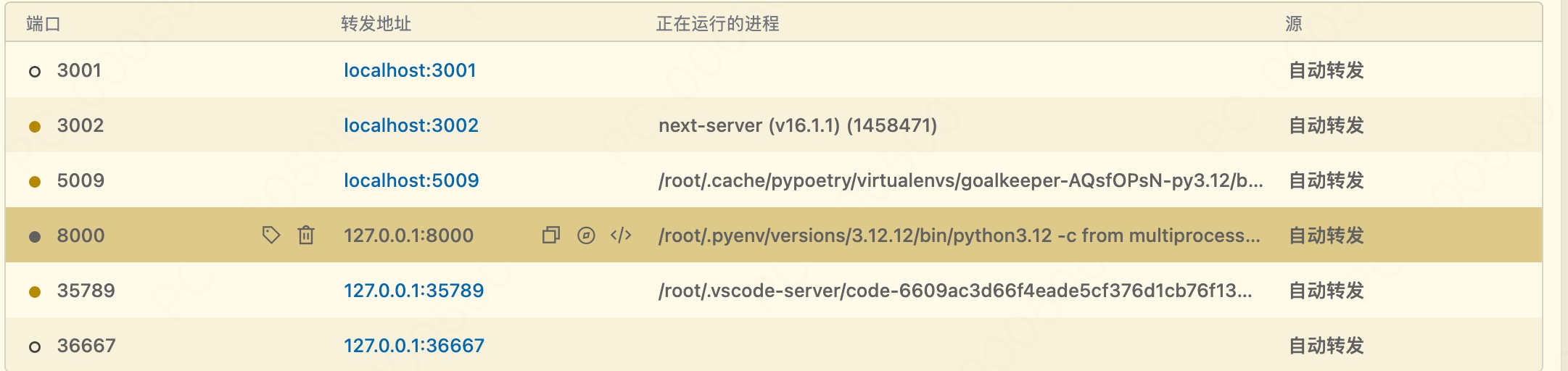
Task: Click trash icon to stop forwarding port 8000
Action: click(306, 235)
